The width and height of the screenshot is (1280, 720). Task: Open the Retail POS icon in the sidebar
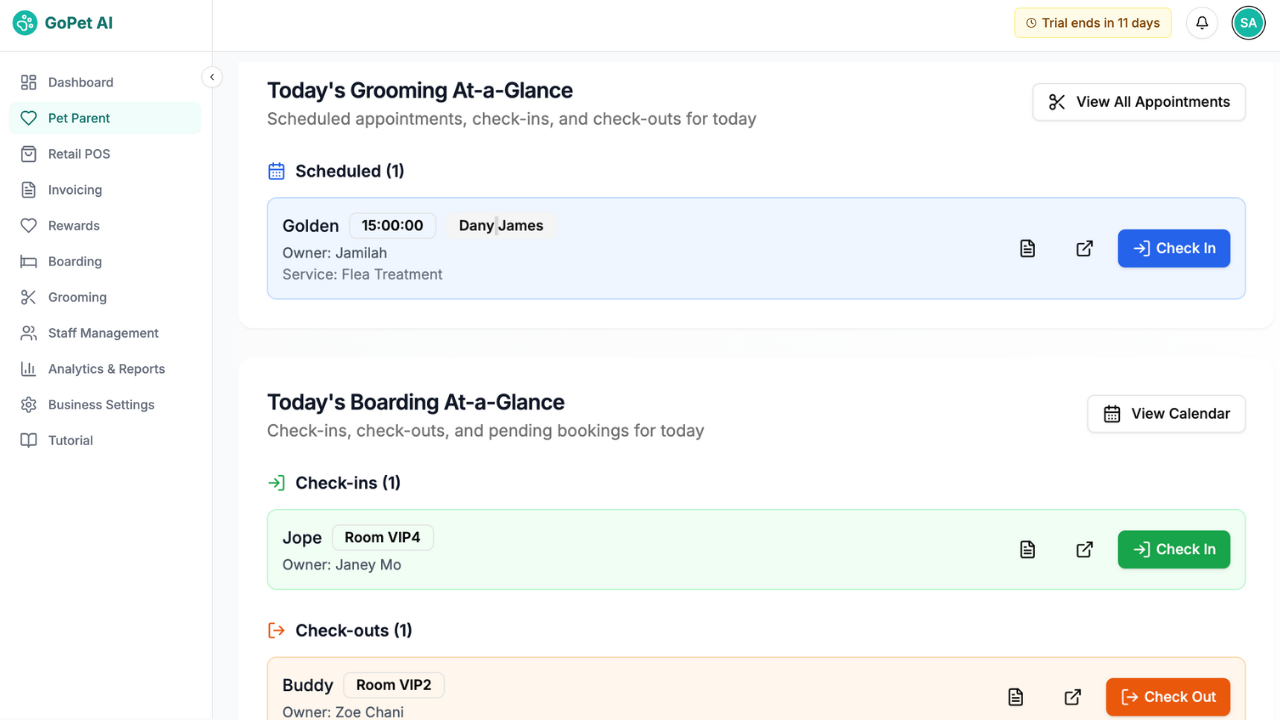coord(28,153)
